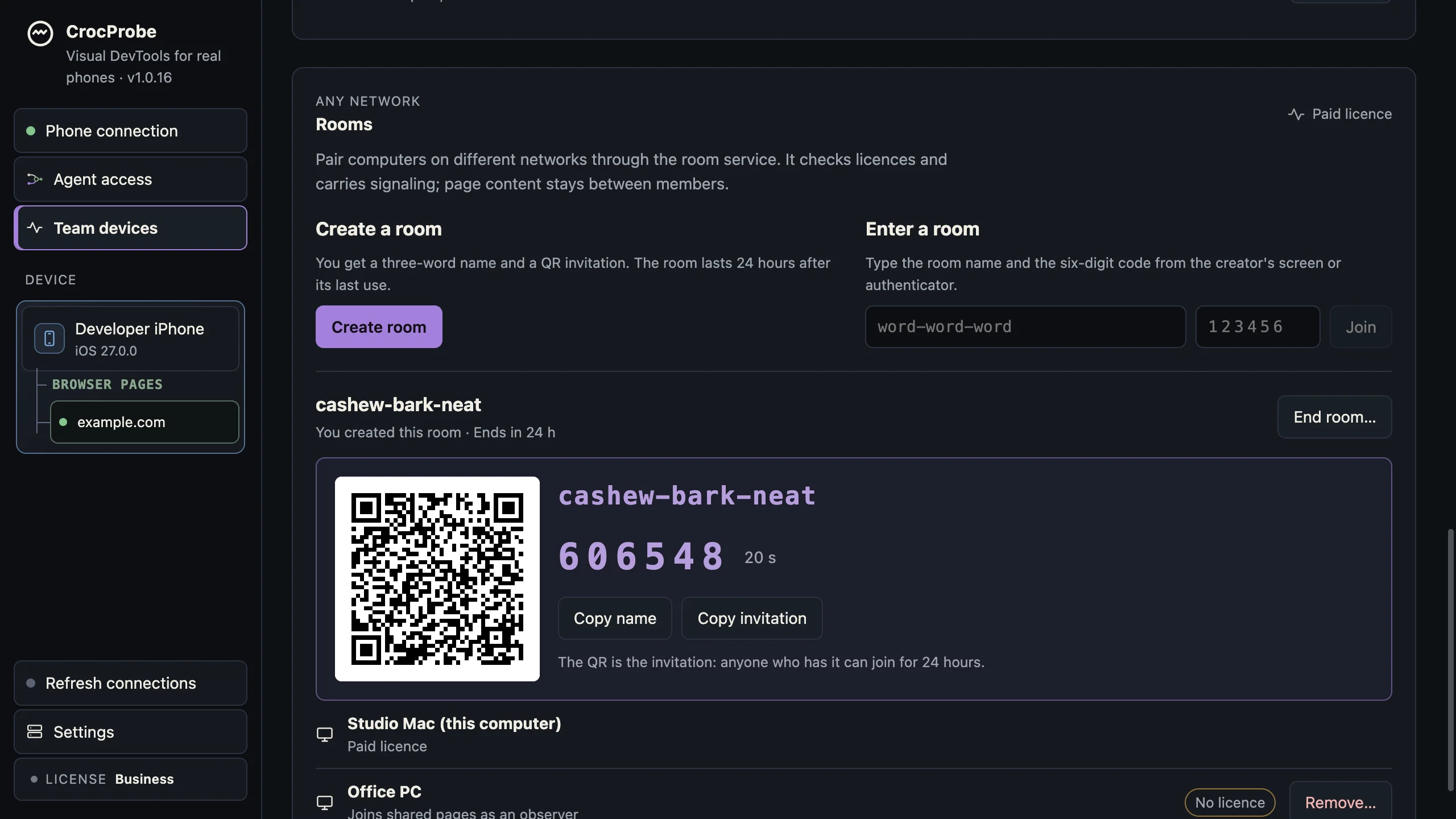Click the room invitation QR code

(x=437, y=579)
